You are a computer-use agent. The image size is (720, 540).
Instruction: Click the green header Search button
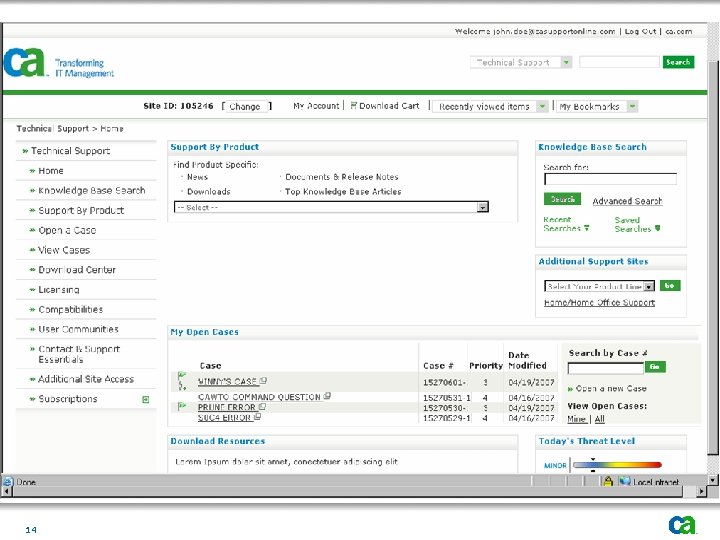[x=678, y=62]
